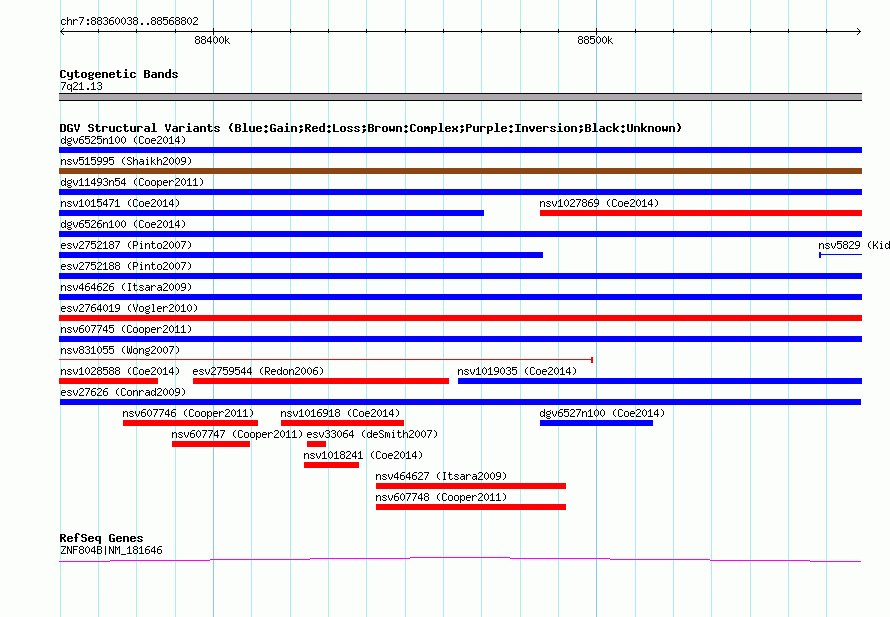This screenshot has height=617, width=890.
Task: Click the ZNF804B|NM_181646 gene label
Action: [111, 550]
